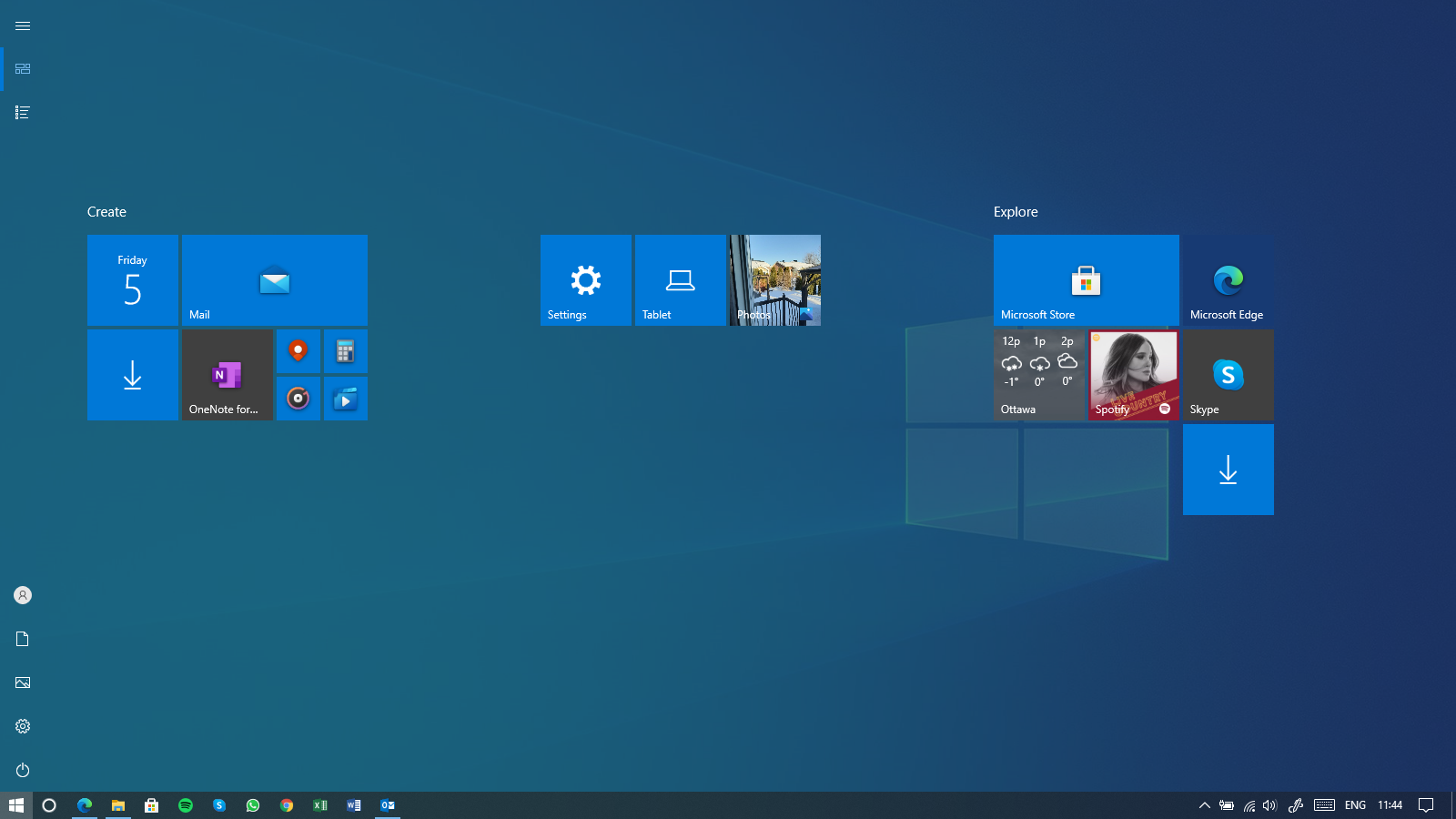Open Excel from the taskbar

tap(320, 805)
